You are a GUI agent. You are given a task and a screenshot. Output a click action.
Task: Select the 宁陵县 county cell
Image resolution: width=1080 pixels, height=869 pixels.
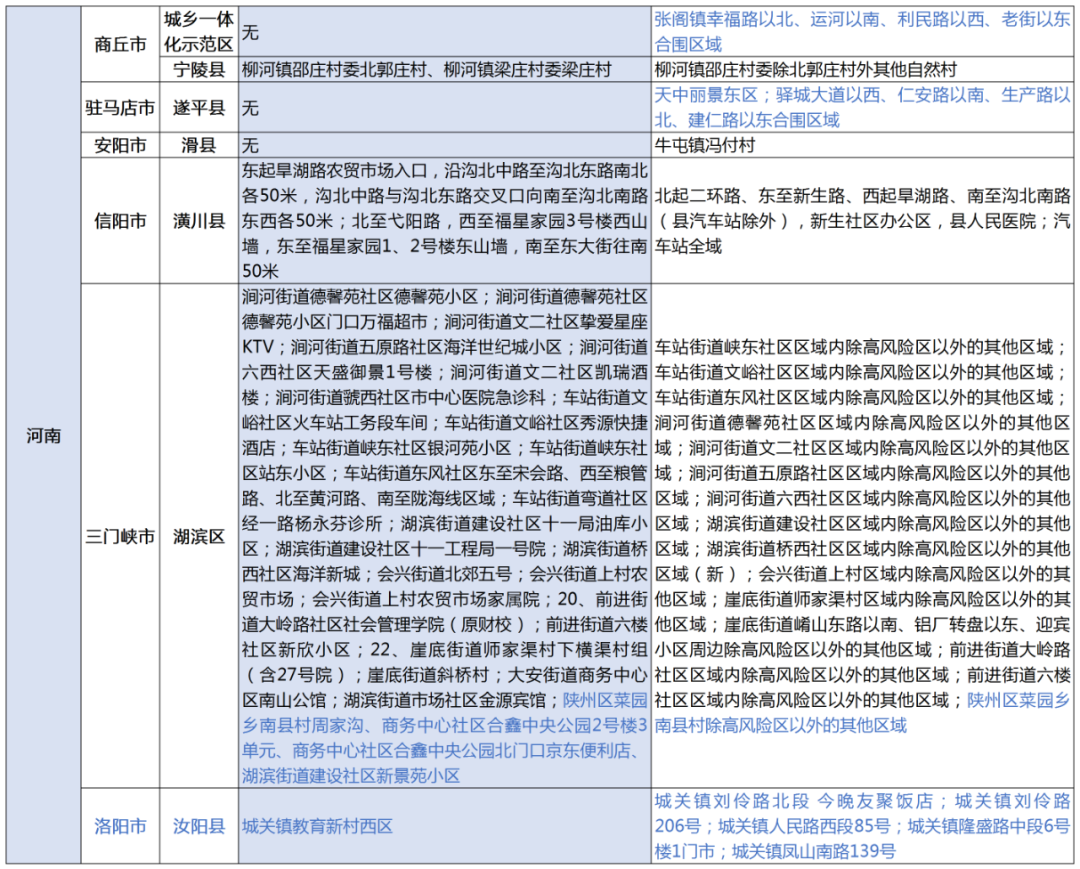198,71
